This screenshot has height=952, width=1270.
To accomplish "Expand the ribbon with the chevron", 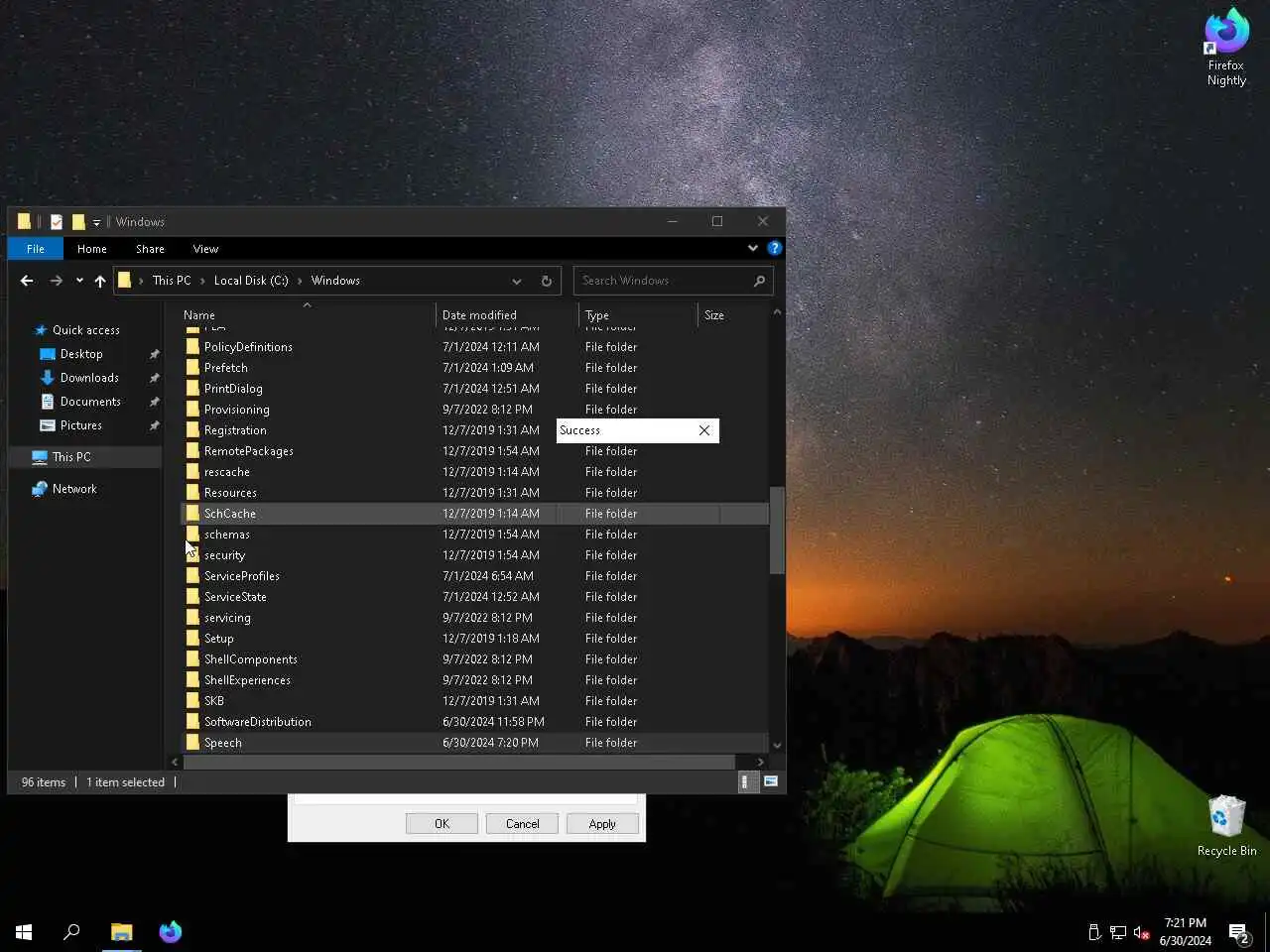I will tap(753, 248).
